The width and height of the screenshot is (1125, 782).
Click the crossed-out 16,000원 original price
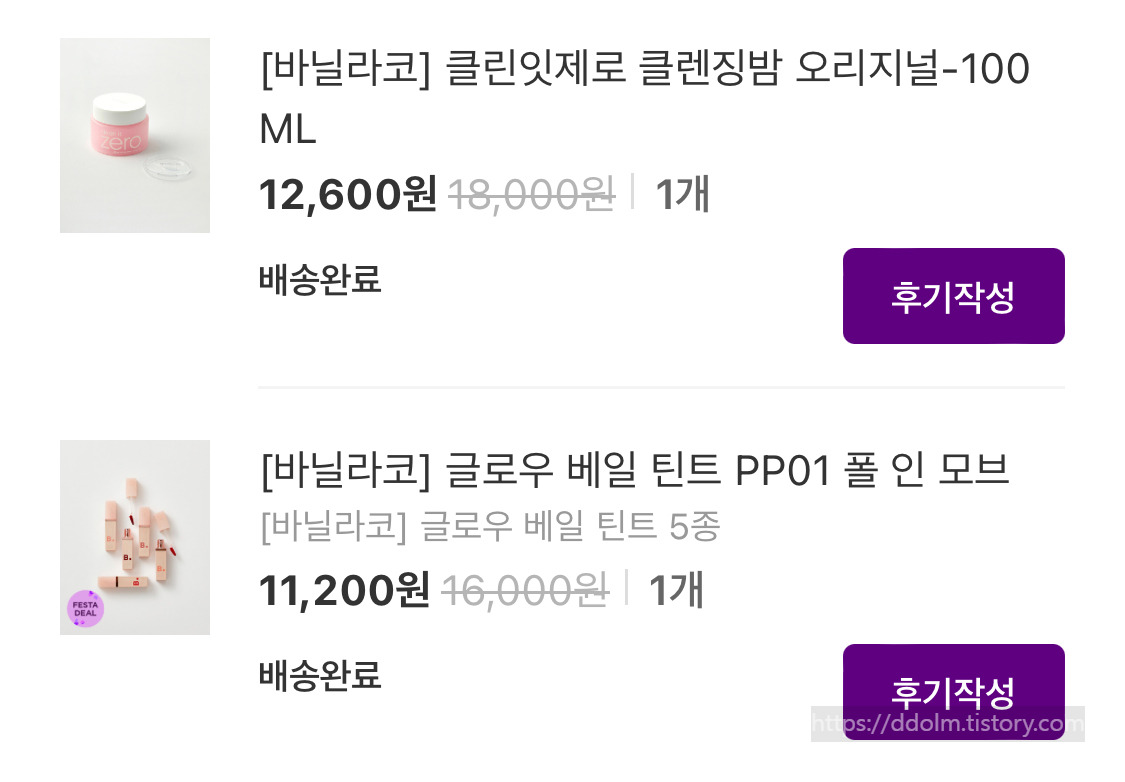click(x=527, y=591)
